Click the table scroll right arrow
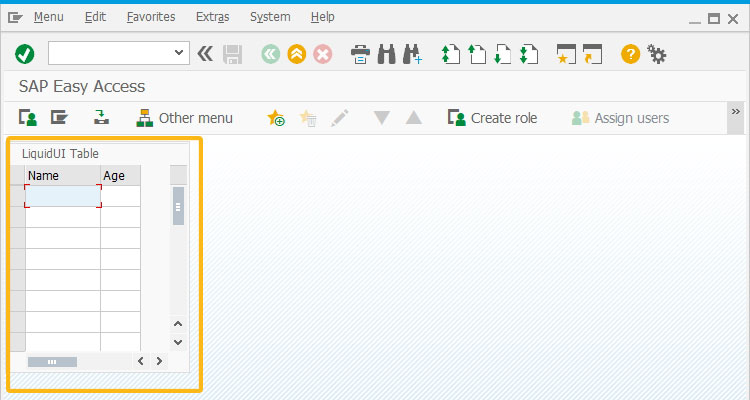Viewport: 750px width, 400px height. click(x=159, y=361)
